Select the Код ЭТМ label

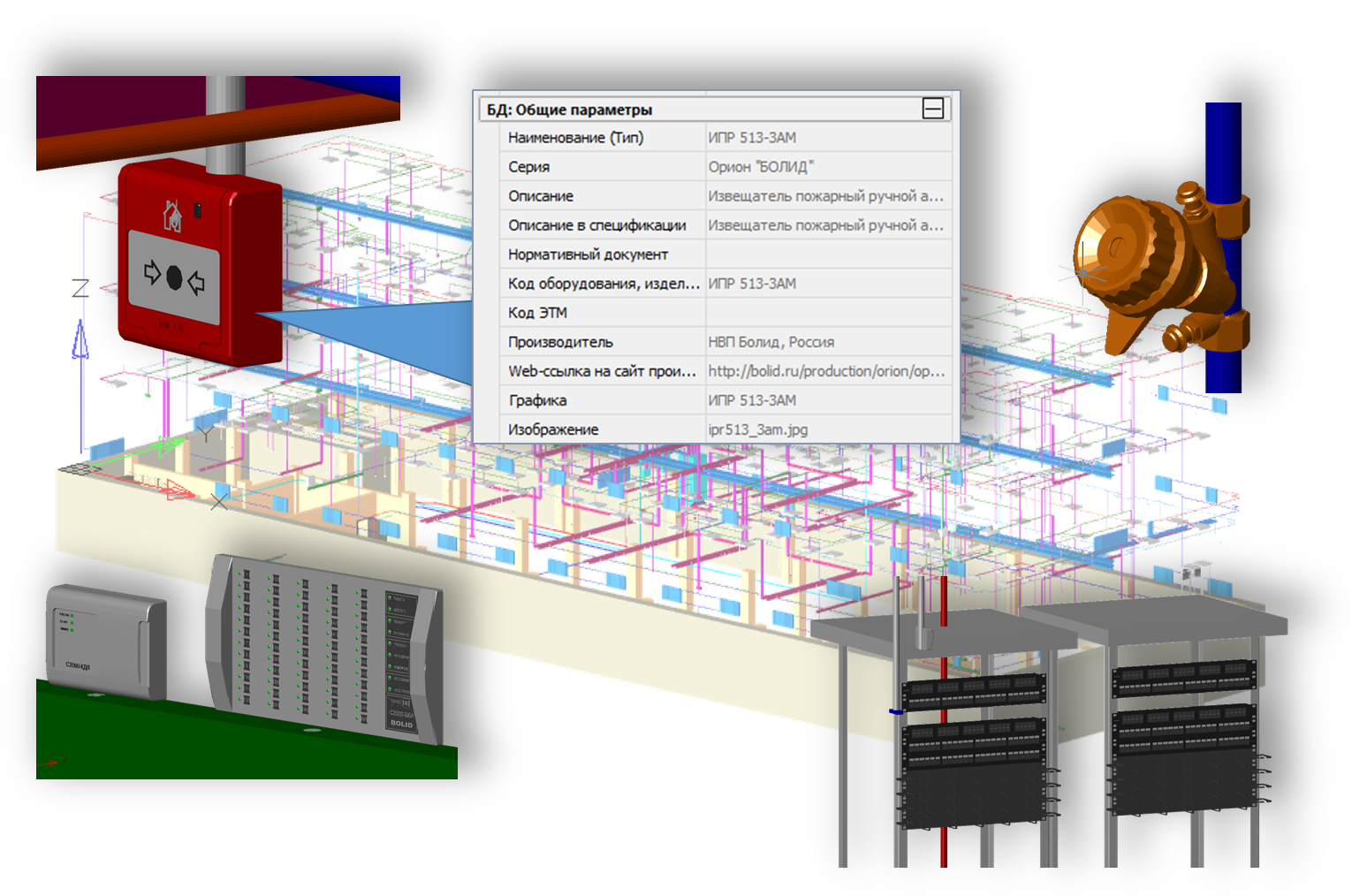537,313
